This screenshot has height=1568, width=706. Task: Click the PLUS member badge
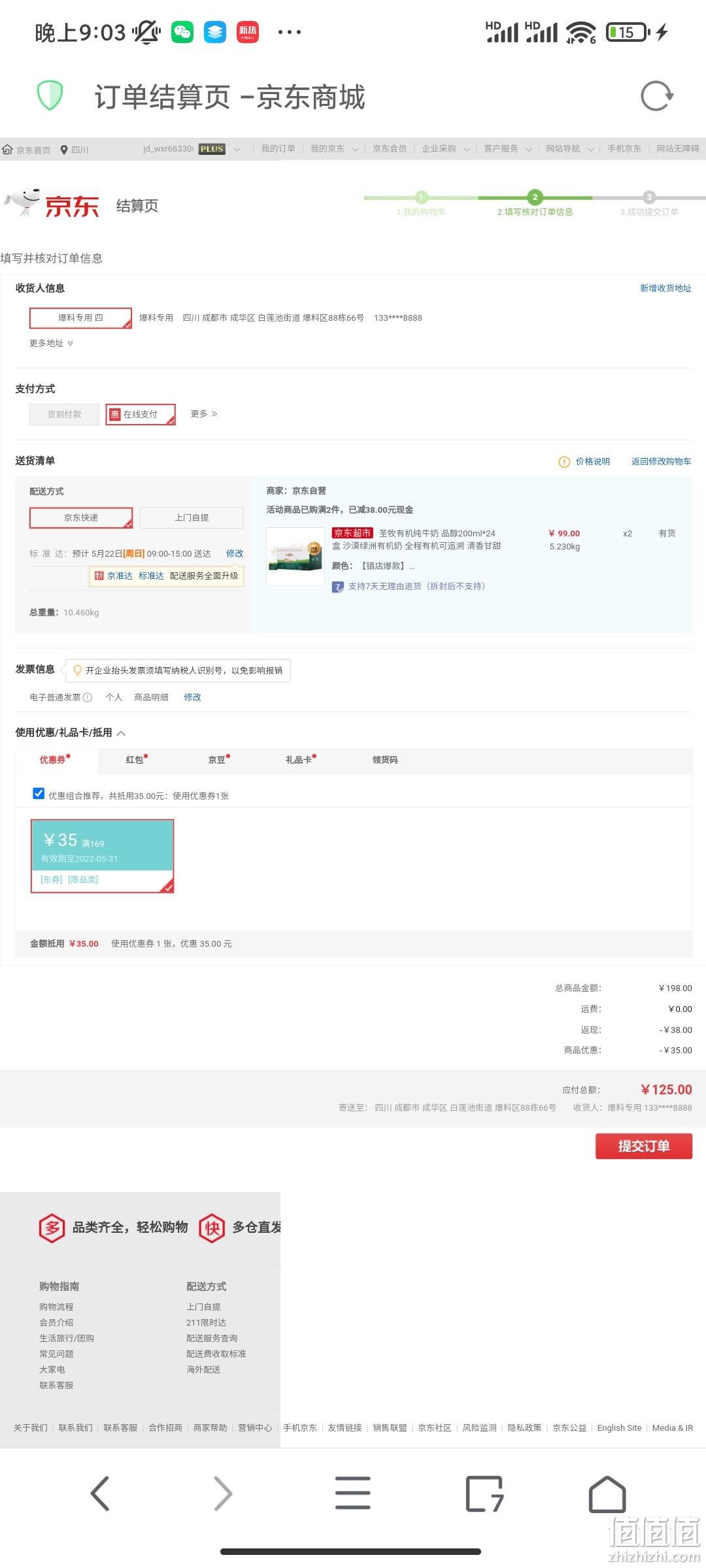click(212, 149)
